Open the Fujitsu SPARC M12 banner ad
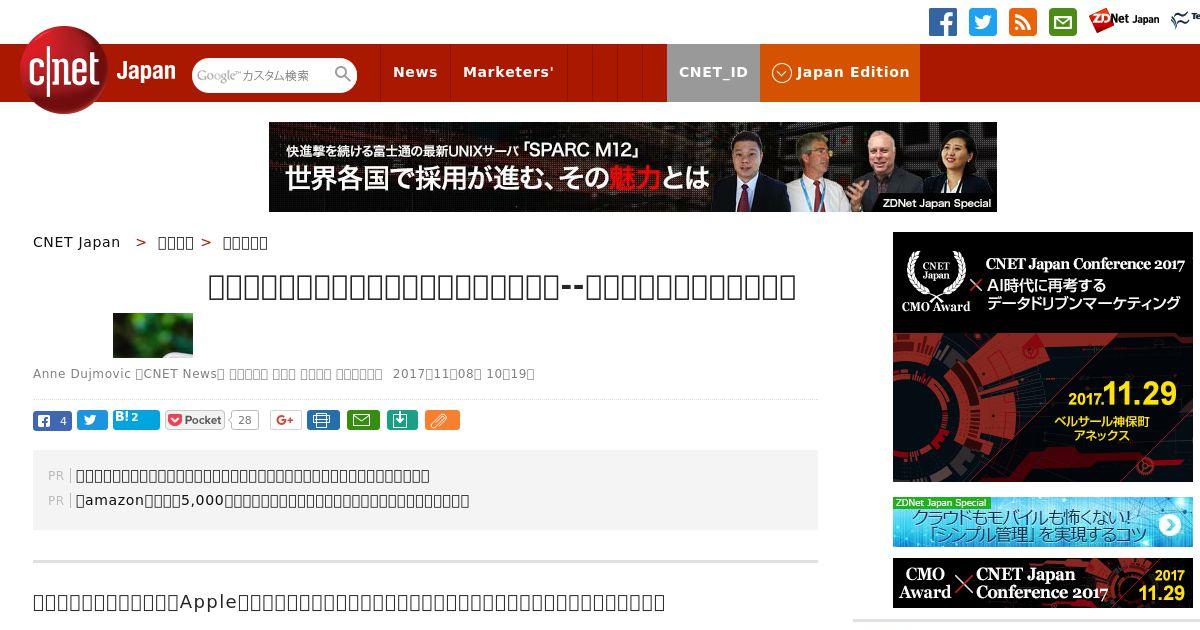Viewport: 1200px width, 630px height. pos(632,167)
